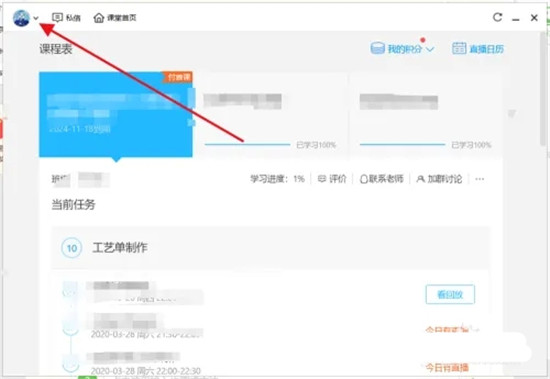Minimize the classroom window
This screenshot has width=550, height=379.
pos(516,19)
